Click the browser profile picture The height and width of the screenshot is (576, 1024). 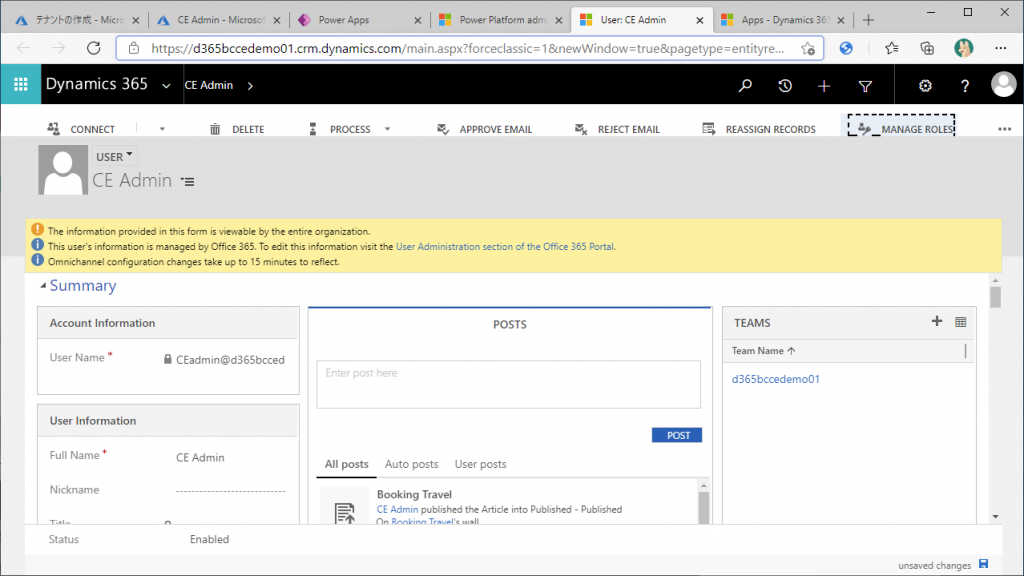coord(963,48)
